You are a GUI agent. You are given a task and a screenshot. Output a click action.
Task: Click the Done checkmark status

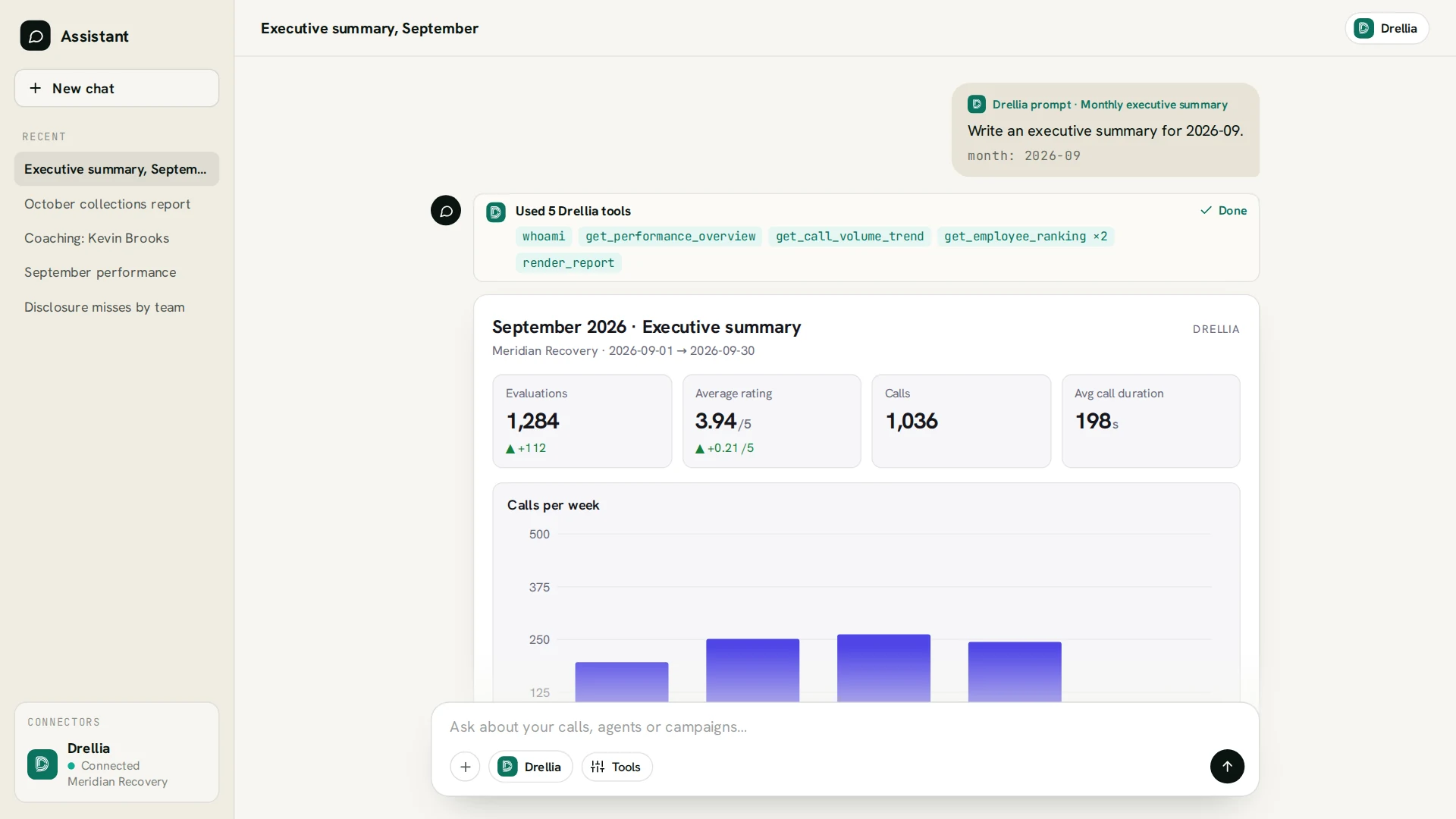tap(1223, 211)
